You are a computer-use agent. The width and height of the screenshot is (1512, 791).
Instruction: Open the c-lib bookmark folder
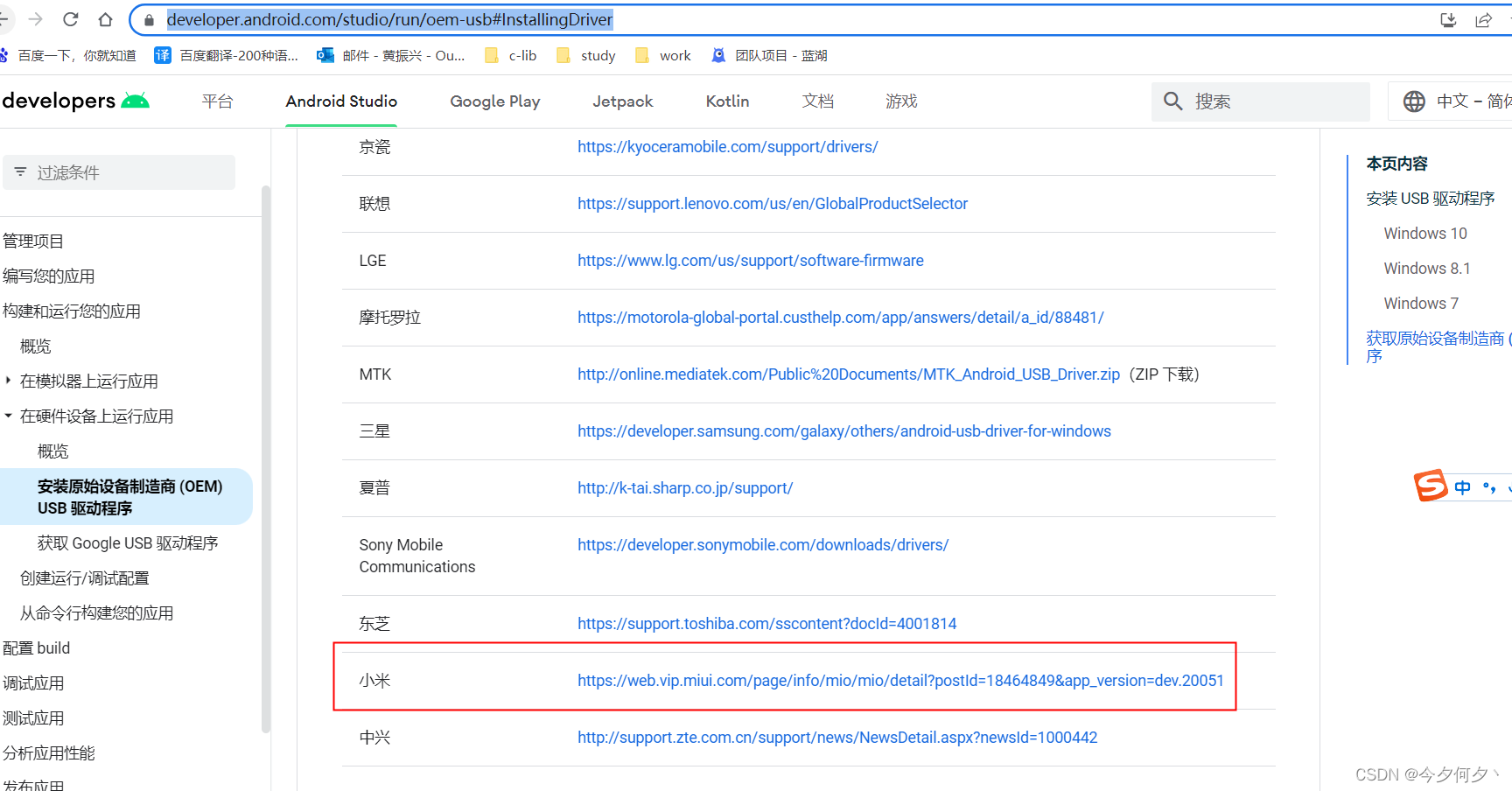click(510, 55)
